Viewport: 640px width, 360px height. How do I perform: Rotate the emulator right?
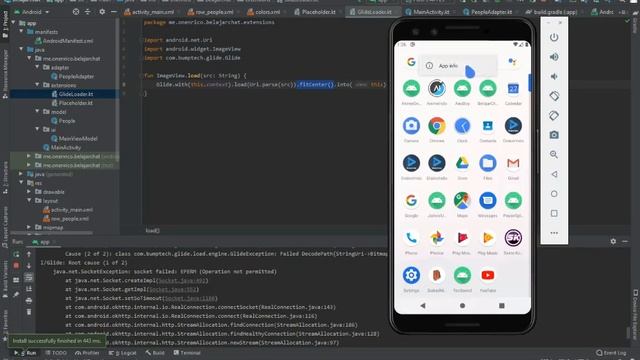pos(554,116)
